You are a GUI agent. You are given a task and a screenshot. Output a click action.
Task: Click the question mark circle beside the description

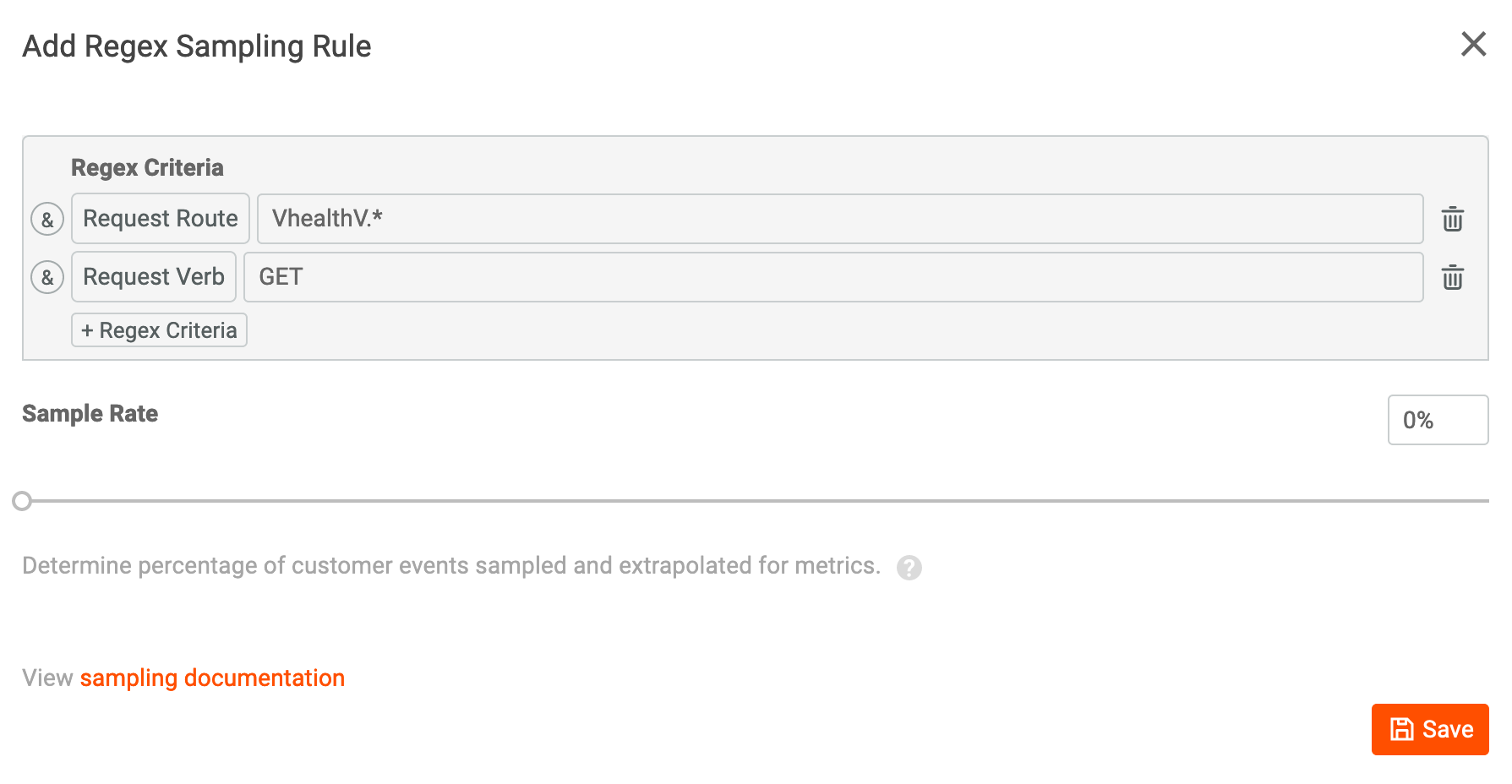pyautogui.click(x=909, y=568)
